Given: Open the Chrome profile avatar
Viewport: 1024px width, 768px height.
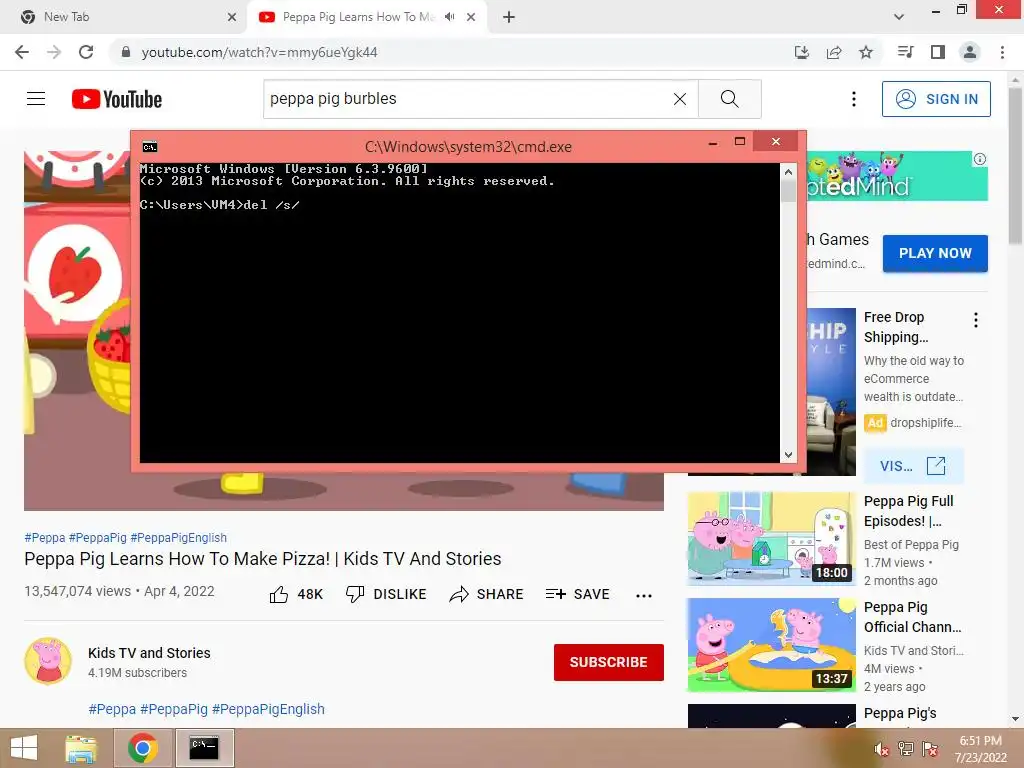Looking at the screenshot, I should [x=970, y=52].
